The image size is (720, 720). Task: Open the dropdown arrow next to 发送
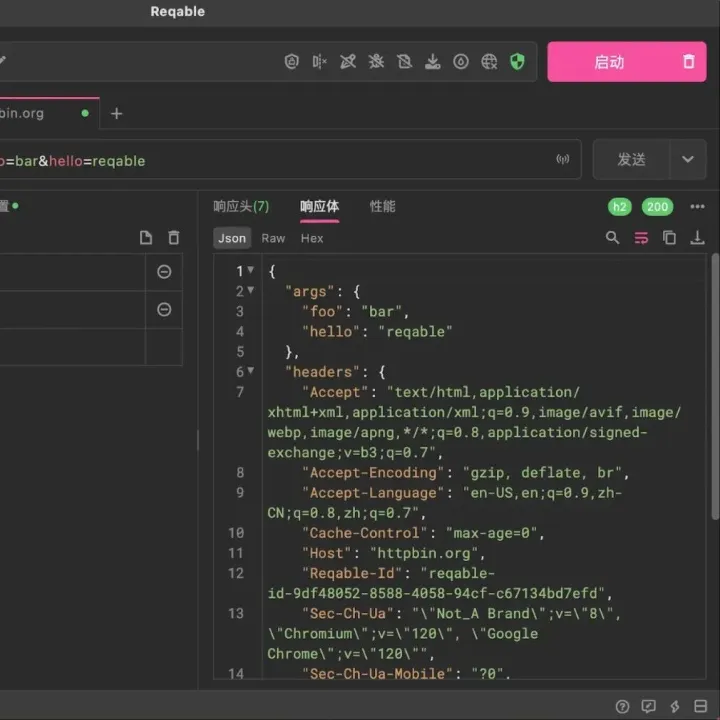[688, 159]
